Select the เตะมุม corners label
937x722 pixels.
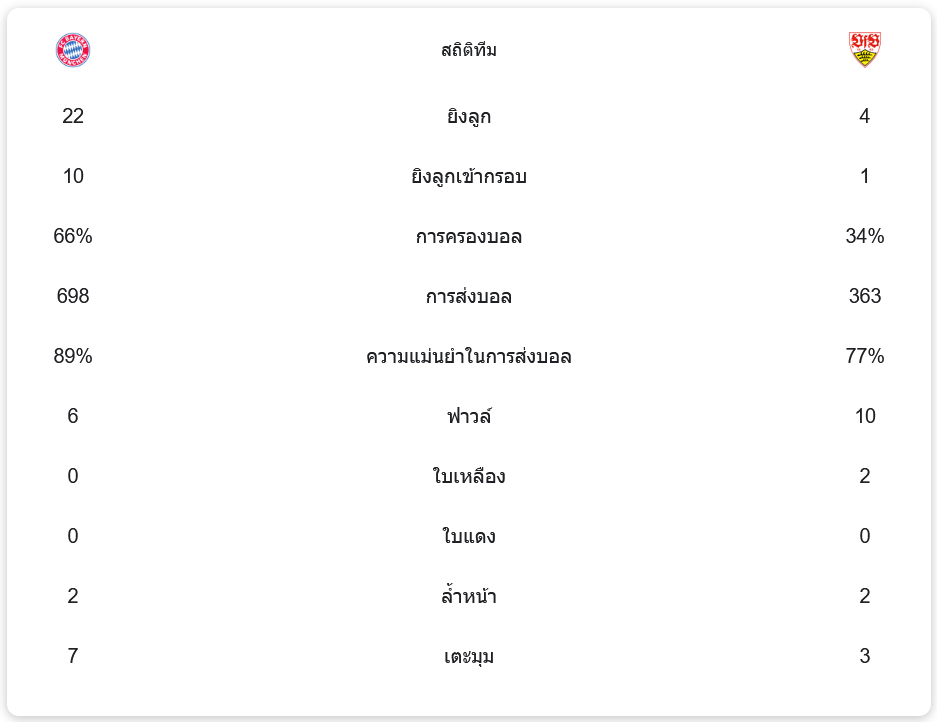tap(468, 657)
